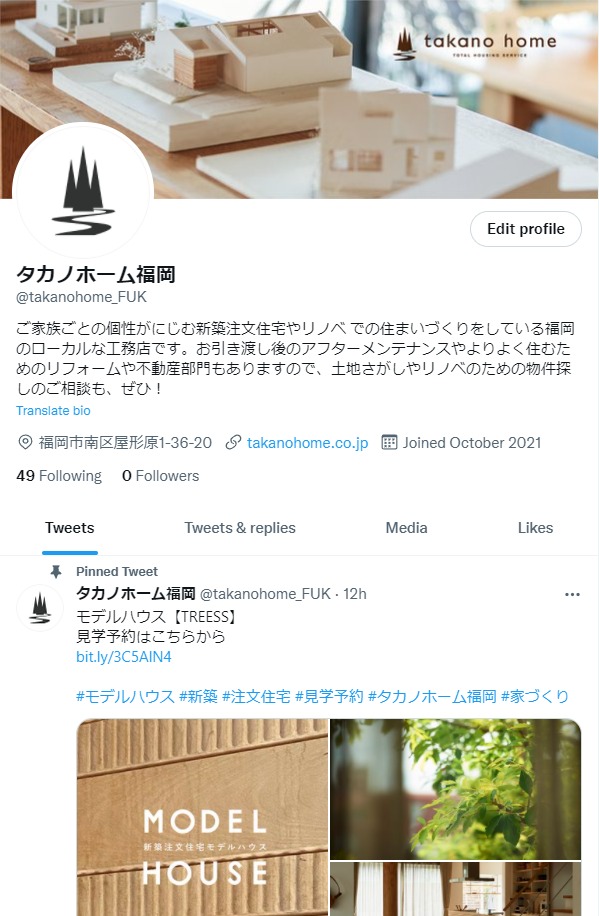Switch to the Tweets & replies tab

[240, 528]
